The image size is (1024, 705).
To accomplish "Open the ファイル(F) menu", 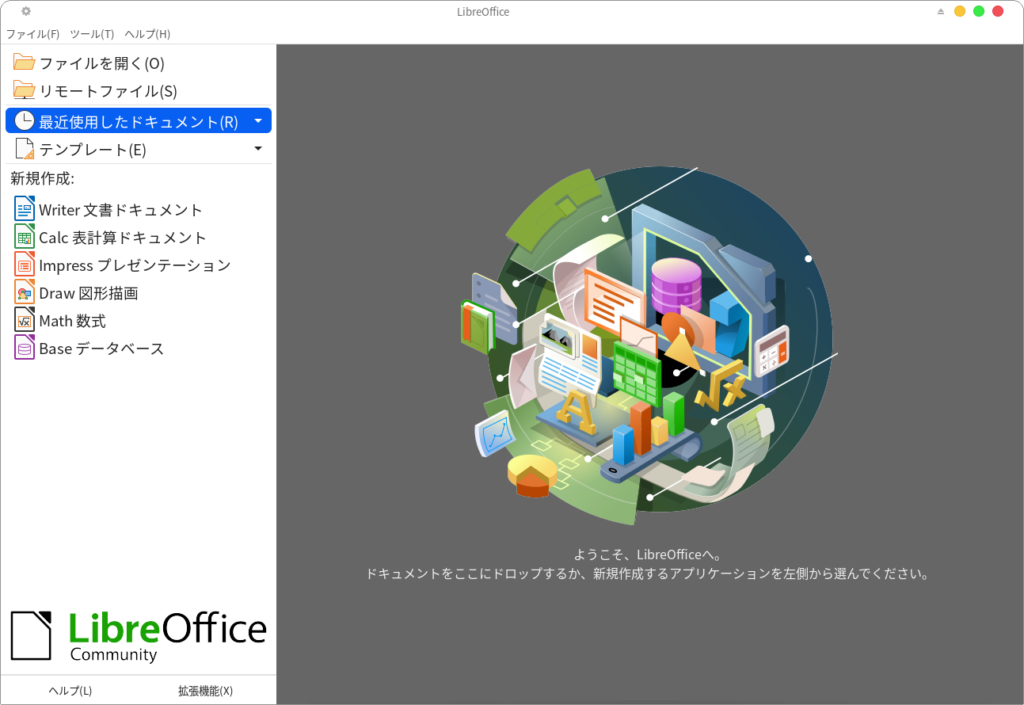I will pos(33,34).
